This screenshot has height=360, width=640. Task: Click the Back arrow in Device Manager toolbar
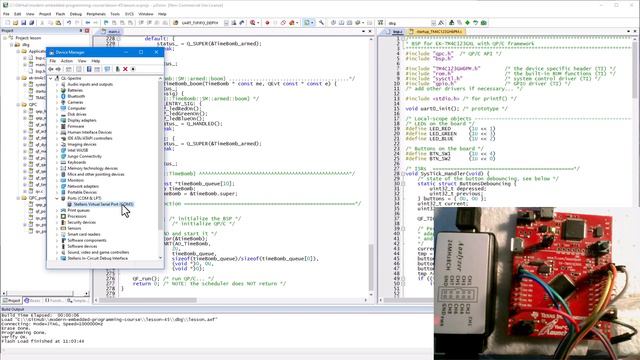[51, 69]
